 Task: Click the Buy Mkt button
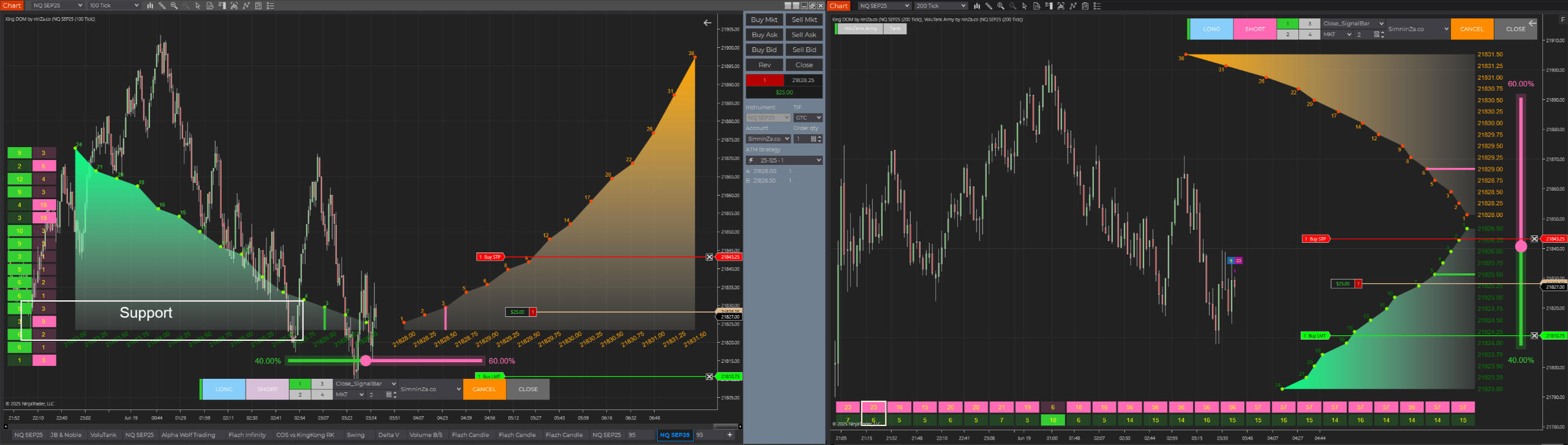(764, 20)
